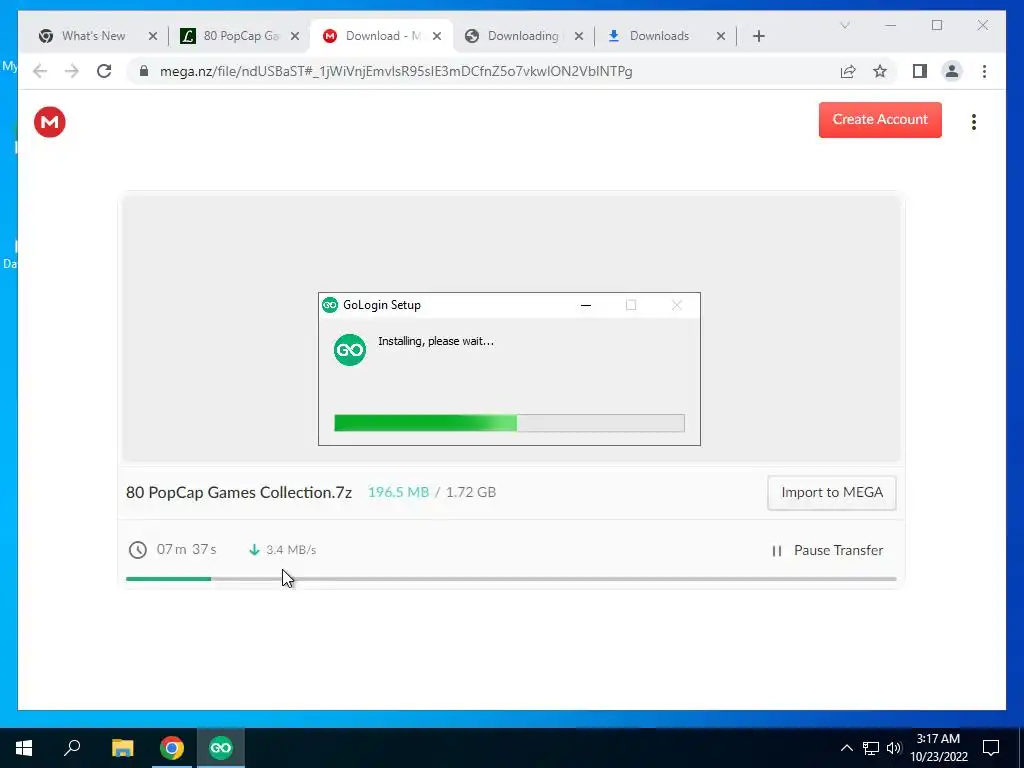Click remaining time 07 m 37 s
This screenshot has height=768, width=1024.
coord(186,550)
